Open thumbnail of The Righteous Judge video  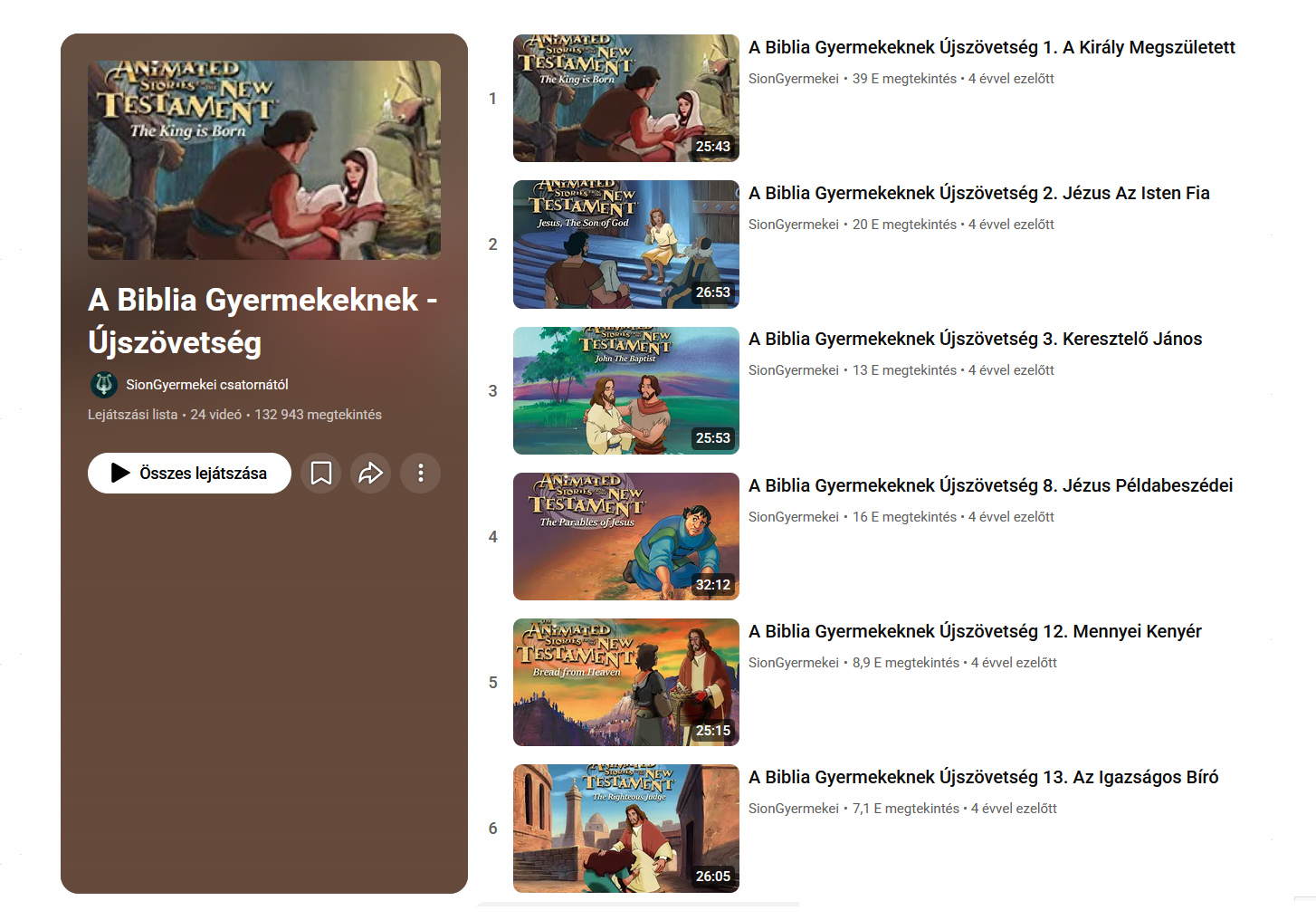pyautogui.click(x=625, y=828)
